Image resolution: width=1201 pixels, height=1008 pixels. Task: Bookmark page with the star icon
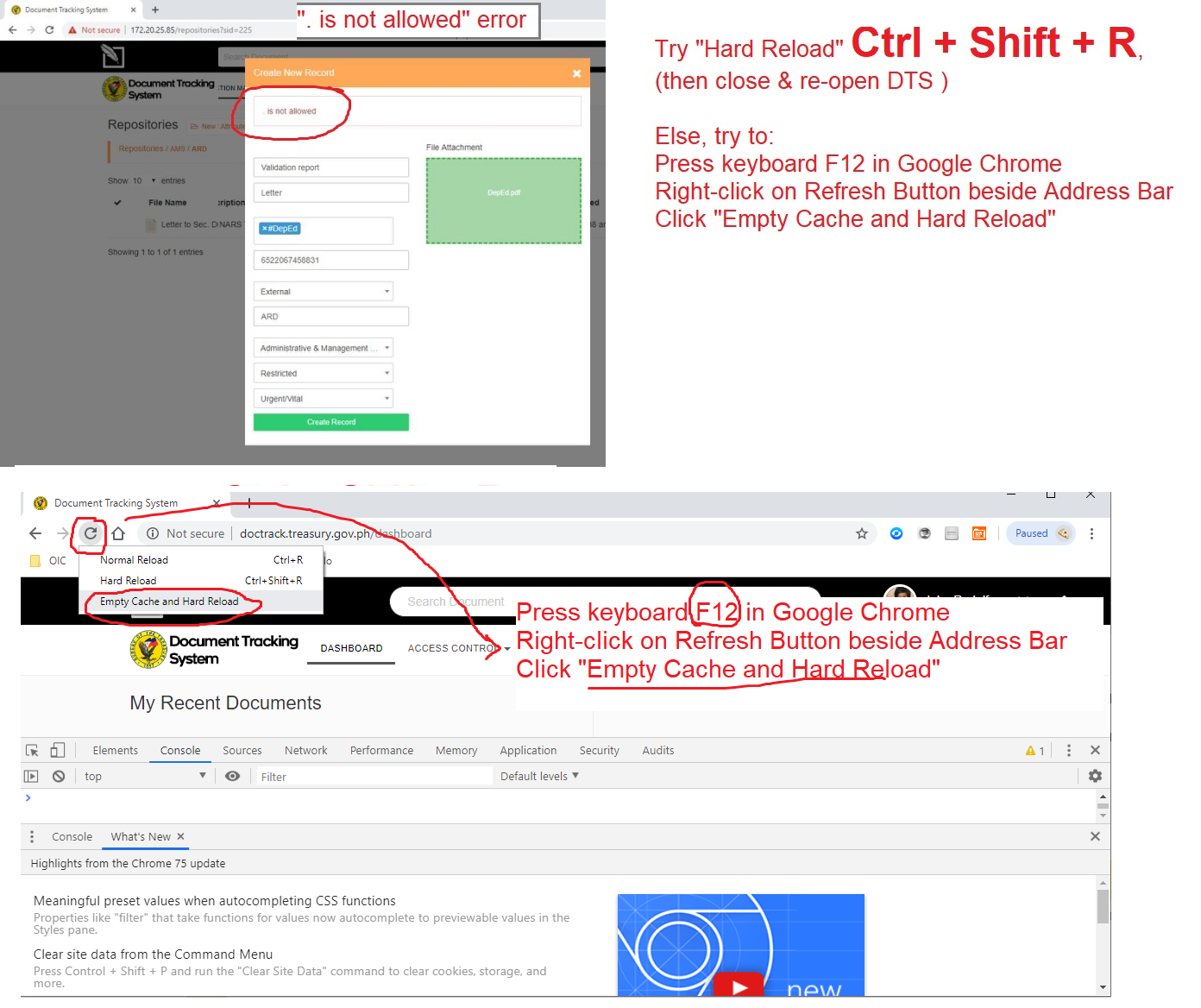coord(861,533)
